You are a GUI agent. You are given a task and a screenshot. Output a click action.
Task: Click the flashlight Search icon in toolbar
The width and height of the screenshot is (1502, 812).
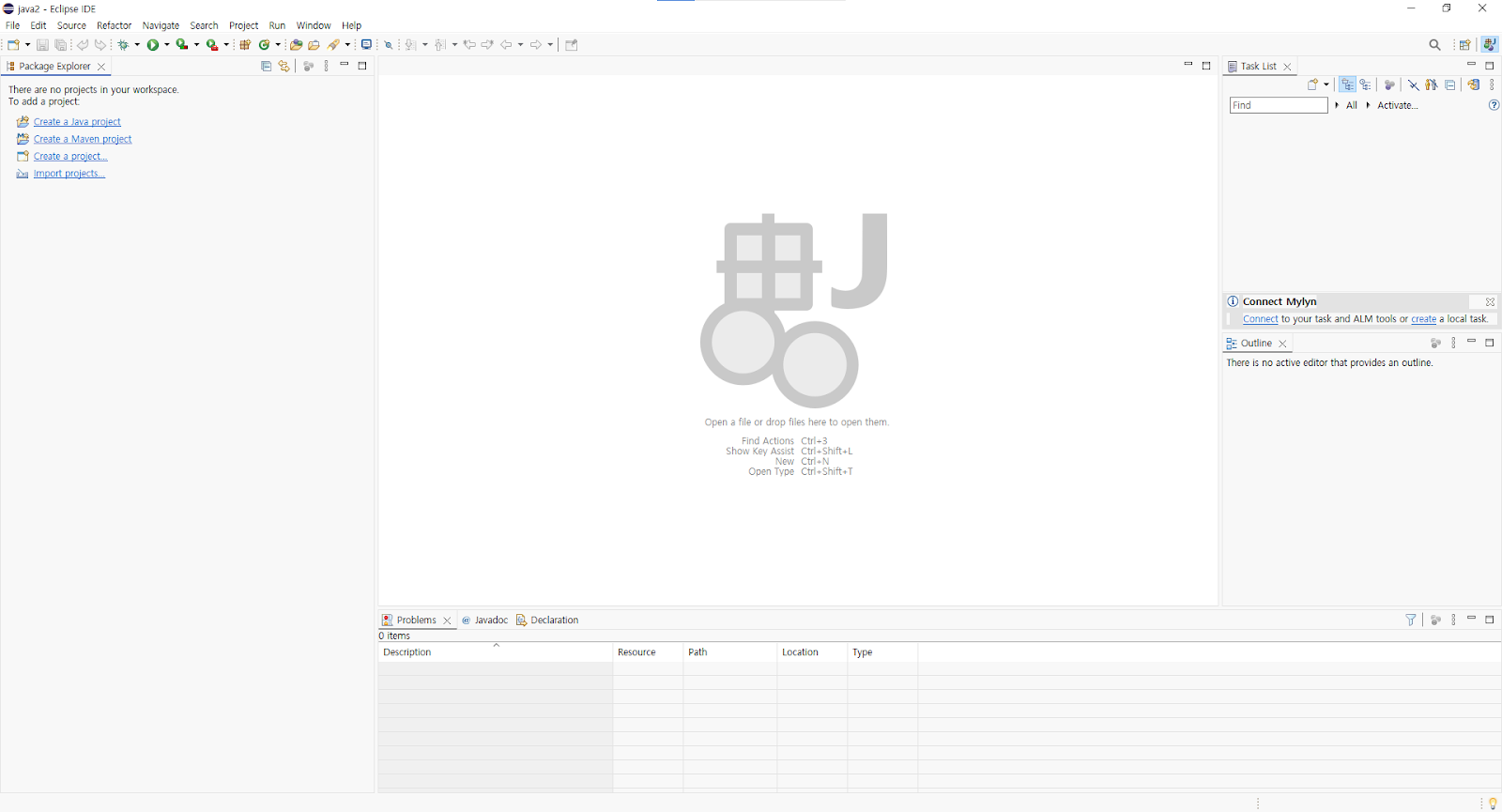pyautogui.click(x=333, y=44)
